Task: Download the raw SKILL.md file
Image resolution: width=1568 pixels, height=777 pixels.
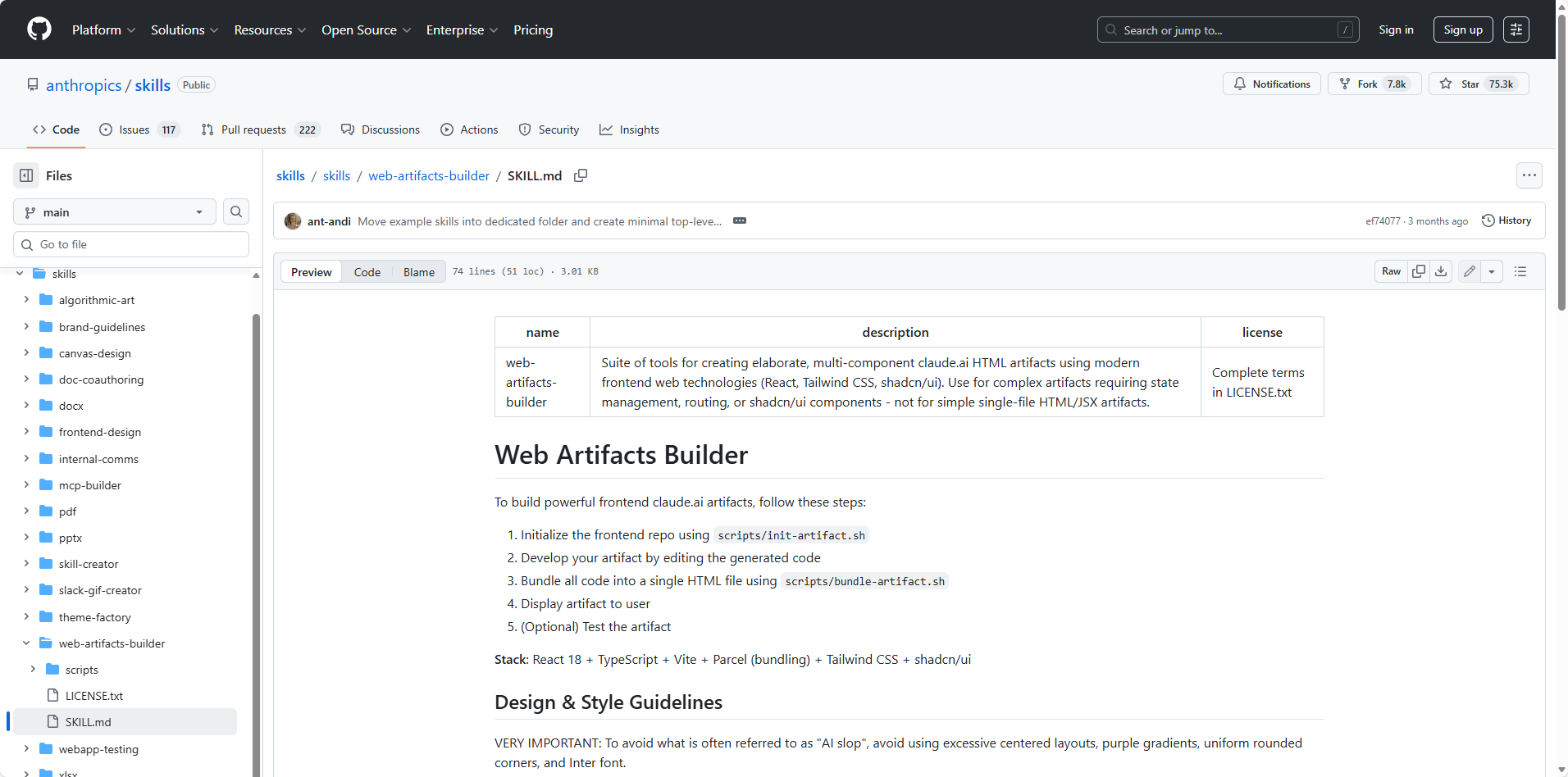Action: coord(1441,271)
